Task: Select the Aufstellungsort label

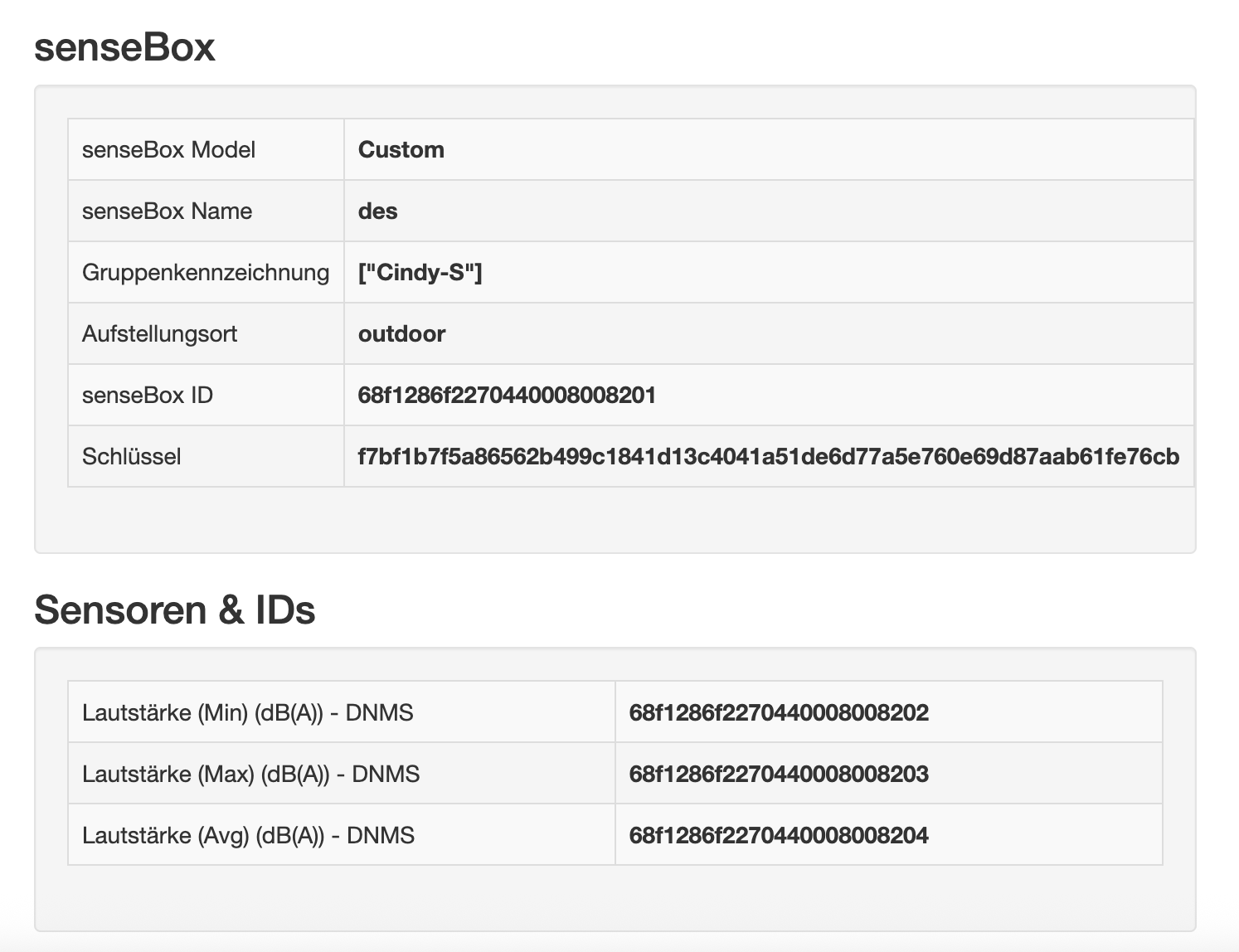Action: click(x=160, y=333)
